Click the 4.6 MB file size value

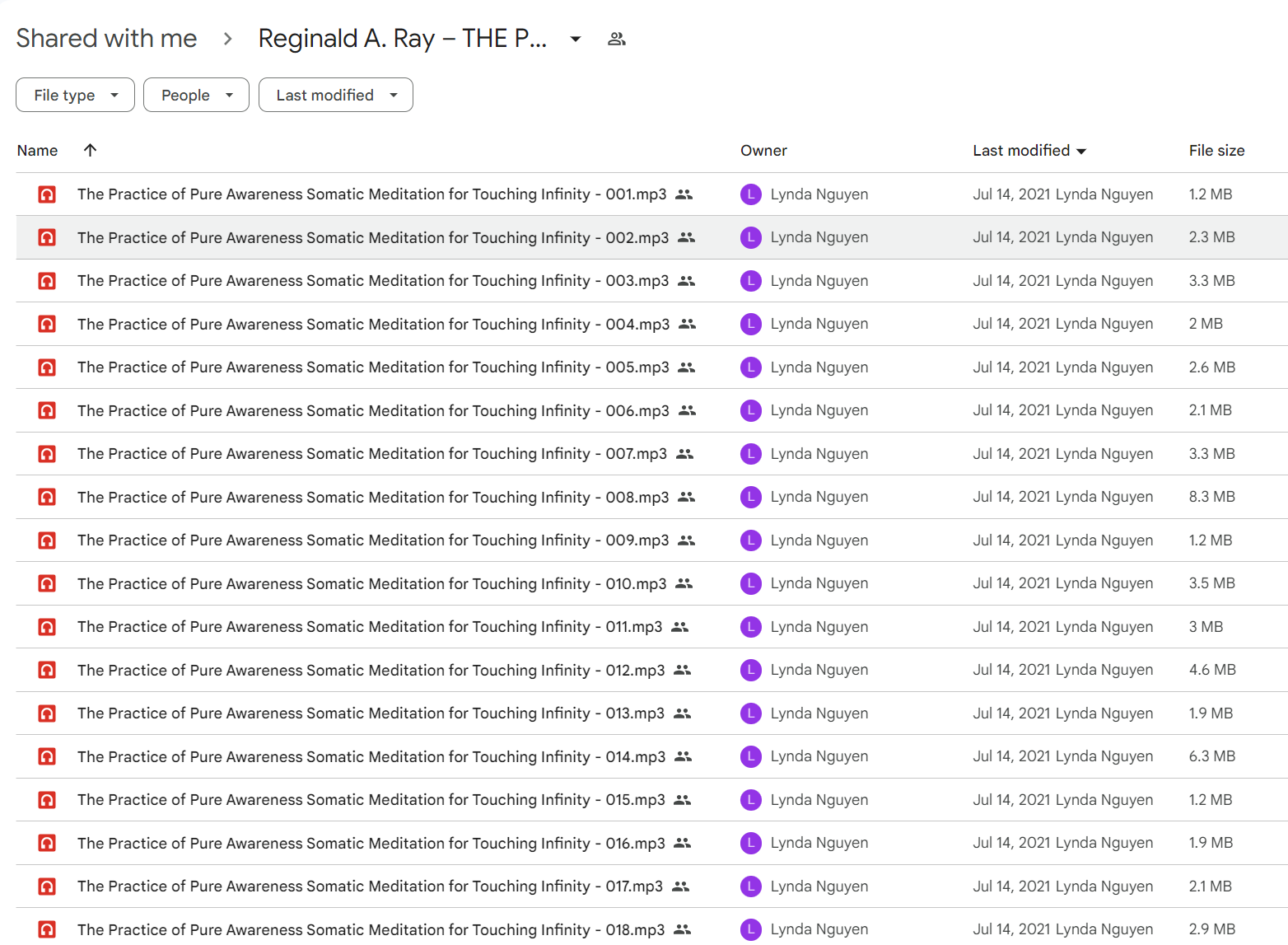point(1212,670)
